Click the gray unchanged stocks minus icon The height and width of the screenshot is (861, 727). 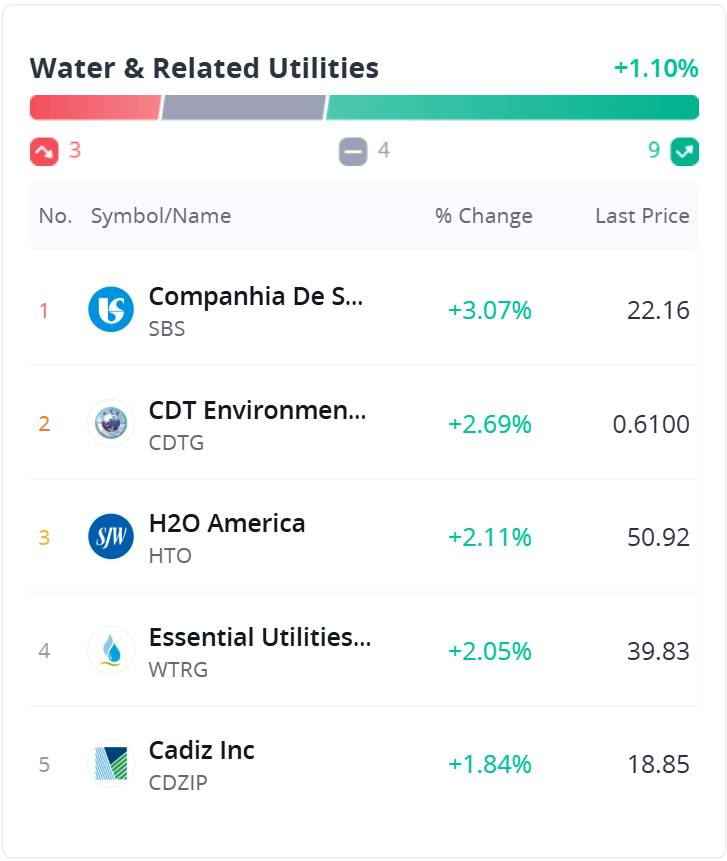353,151
